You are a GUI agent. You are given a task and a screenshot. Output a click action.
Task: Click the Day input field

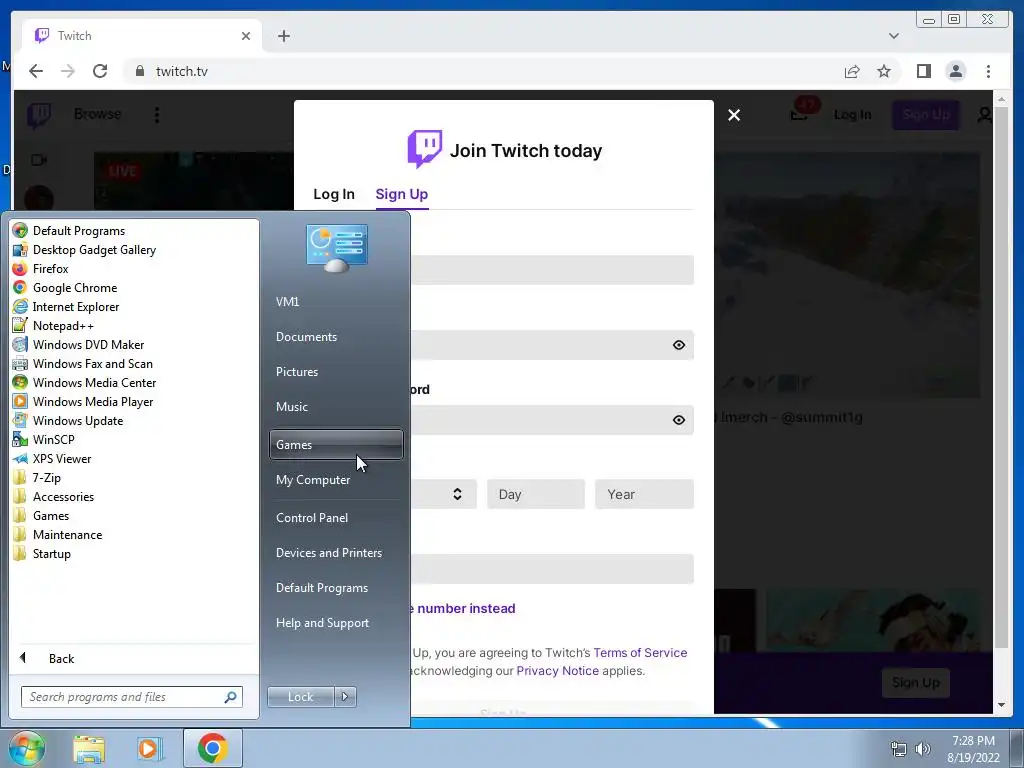536,494
